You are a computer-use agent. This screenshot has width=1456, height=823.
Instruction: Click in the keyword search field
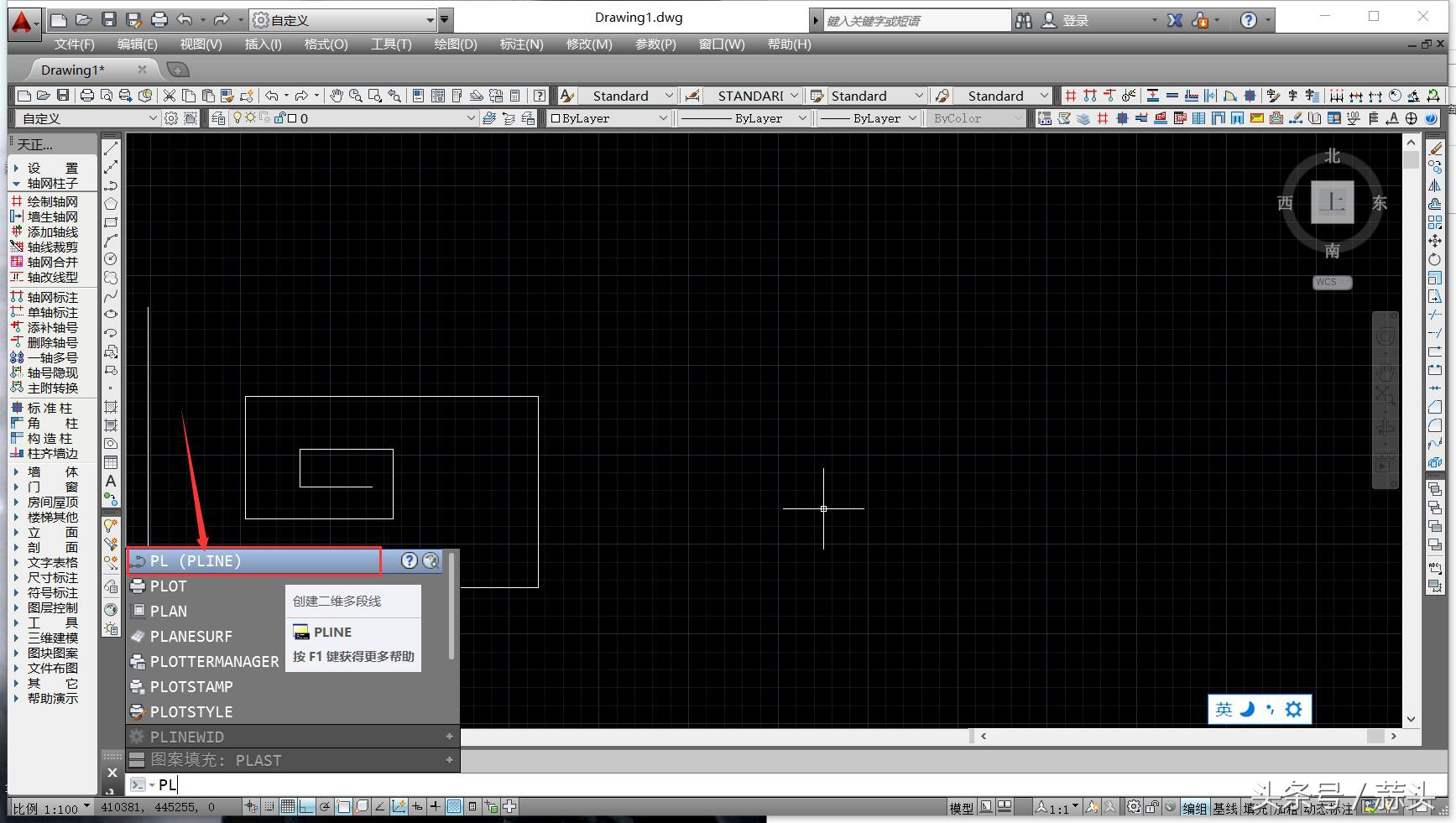(916, 21)
